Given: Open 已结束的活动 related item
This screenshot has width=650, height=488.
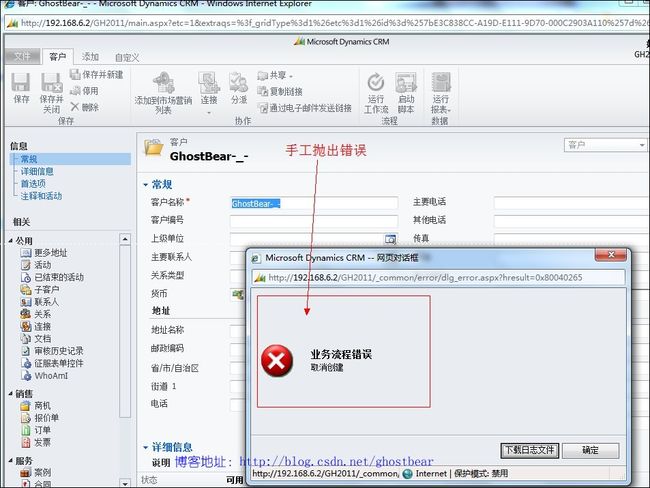Looking at the screenshot, I should (52, 277).
